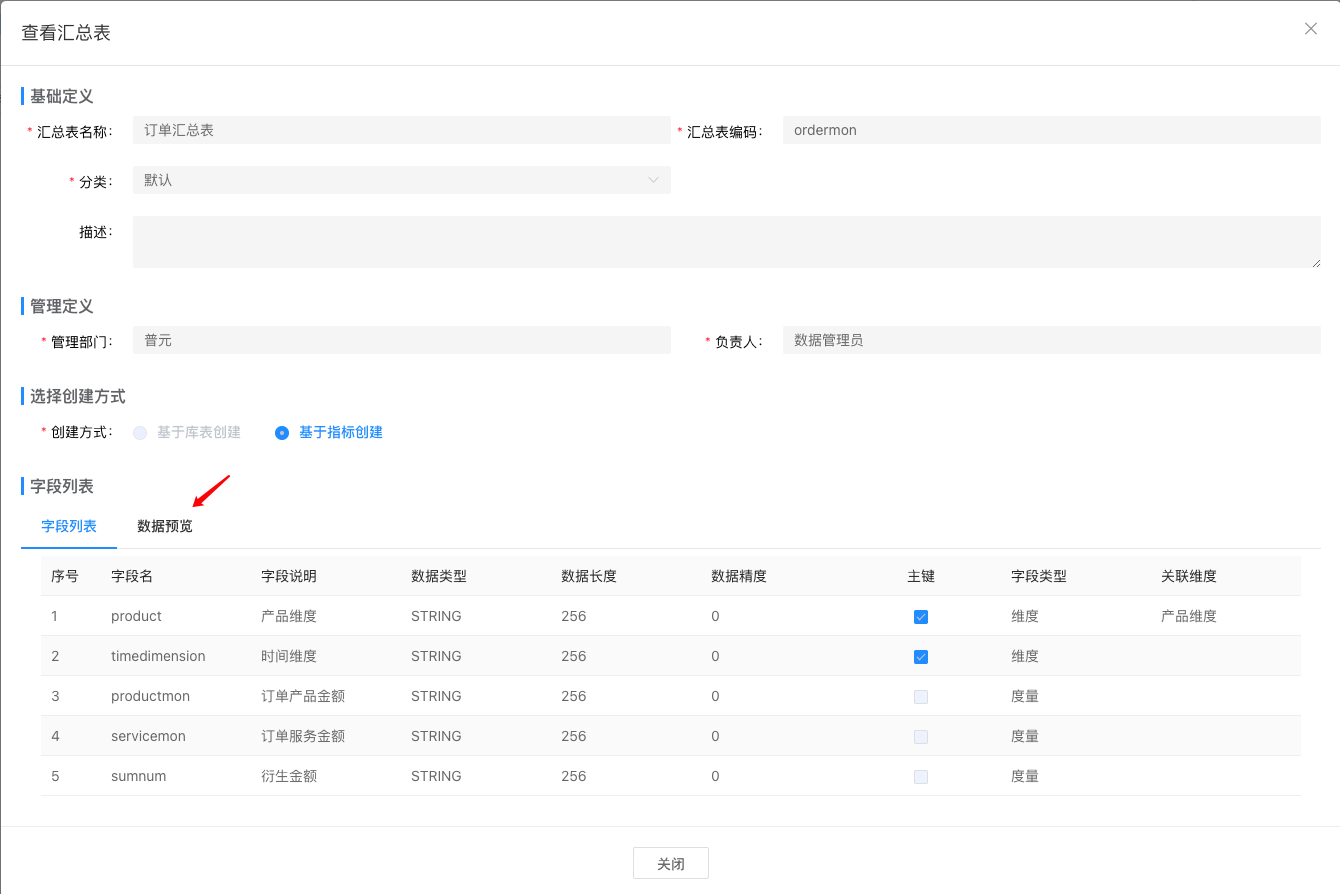The height and width of the screenshot is (894, 1340).
Task: Check primary key box for productmon row
Action: pos(921,697)
